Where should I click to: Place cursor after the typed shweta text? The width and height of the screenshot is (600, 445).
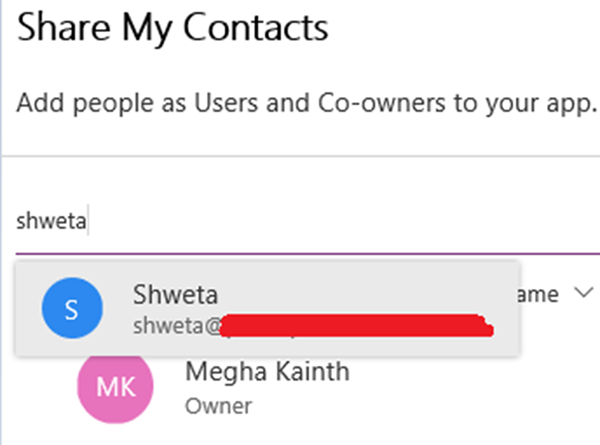coord(88,222)
